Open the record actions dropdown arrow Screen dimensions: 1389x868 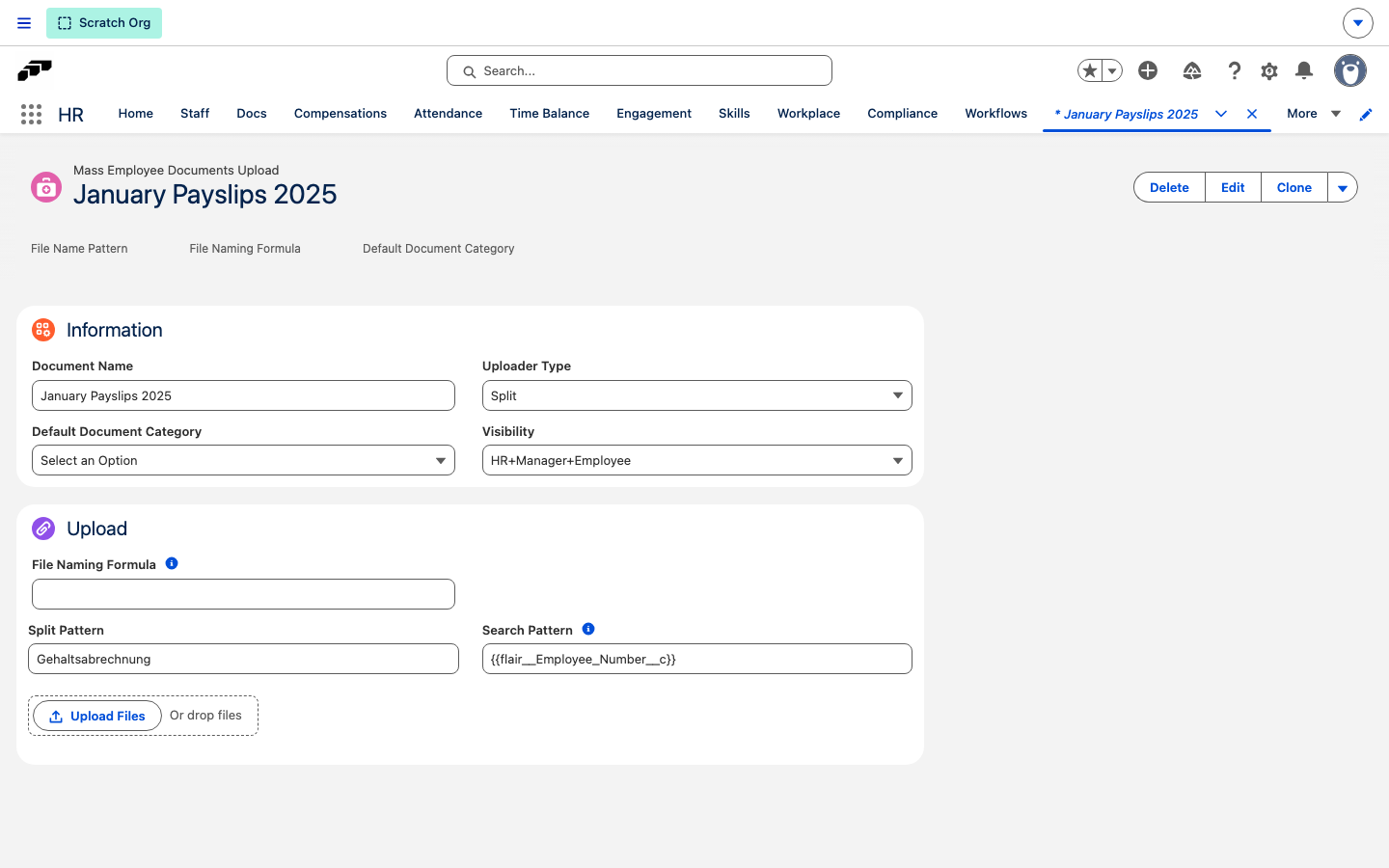click(1343, 187)
